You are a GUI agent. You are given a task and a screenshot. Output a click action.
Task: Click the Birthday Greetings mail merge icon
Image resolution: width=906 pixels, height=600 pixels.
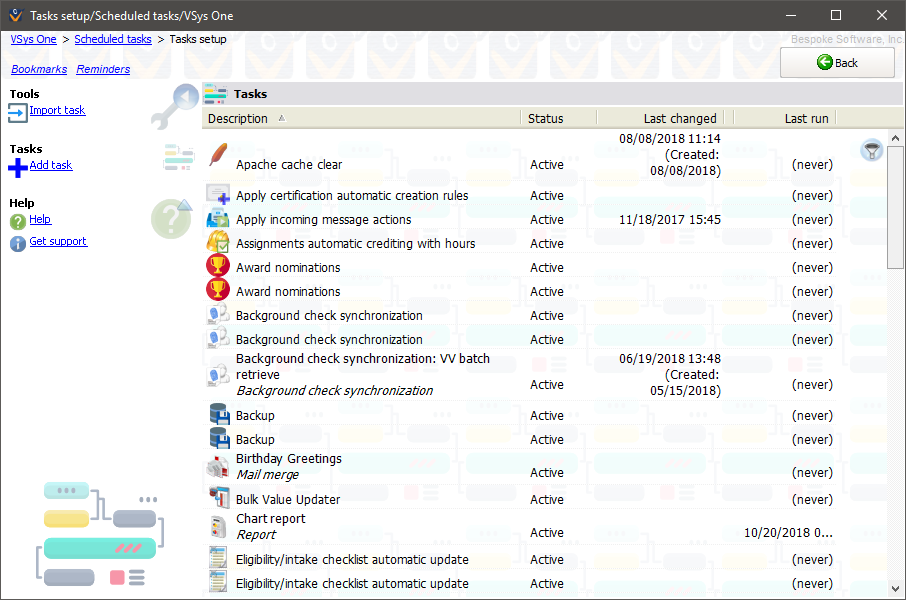coord(218,467)
